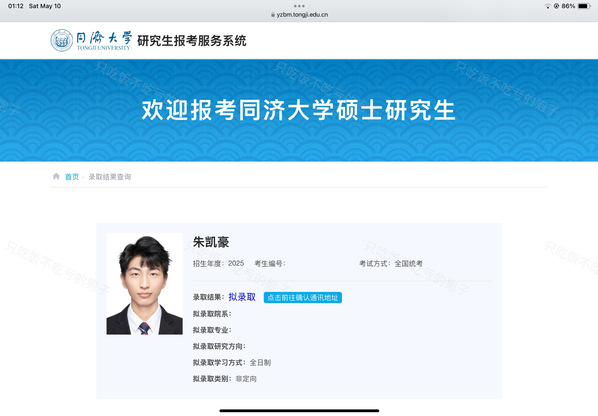The height and width of the screenshot is (416, 598).
Task: Select the 考试方式: 全国统考 text
Action: click(x=391, y=263)
